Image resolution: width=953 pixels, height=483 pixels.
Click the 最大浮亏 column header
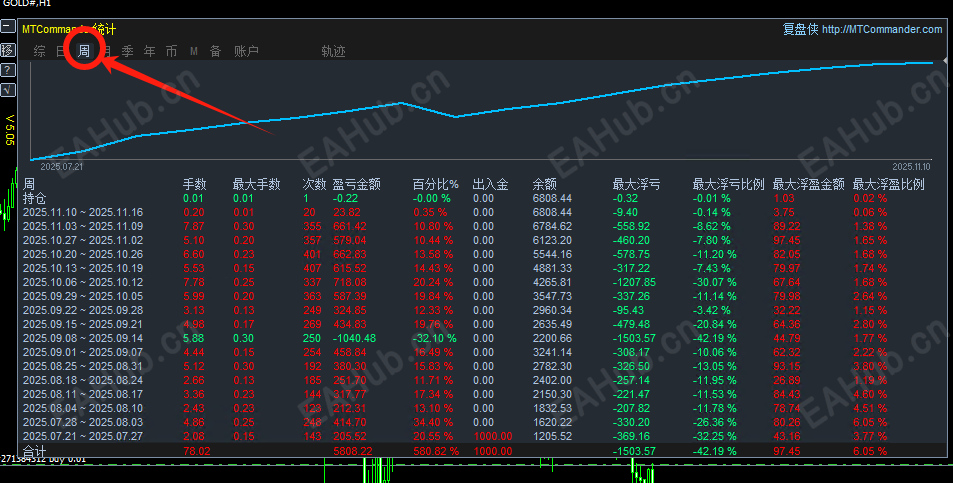point(636,184)
